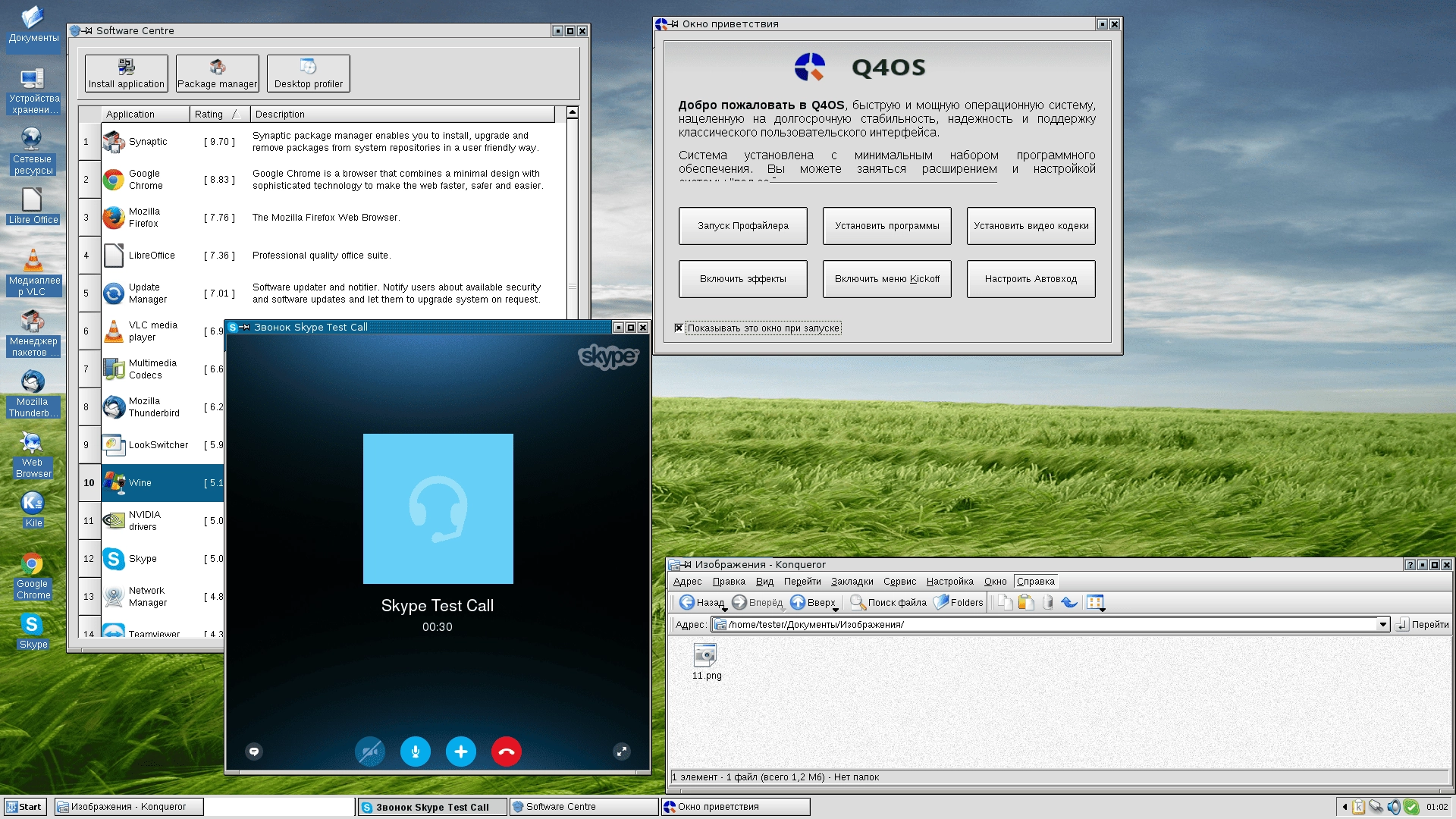
Task: Open the Klipper clipboard tray icon
Action: [x=1358, y=807]
